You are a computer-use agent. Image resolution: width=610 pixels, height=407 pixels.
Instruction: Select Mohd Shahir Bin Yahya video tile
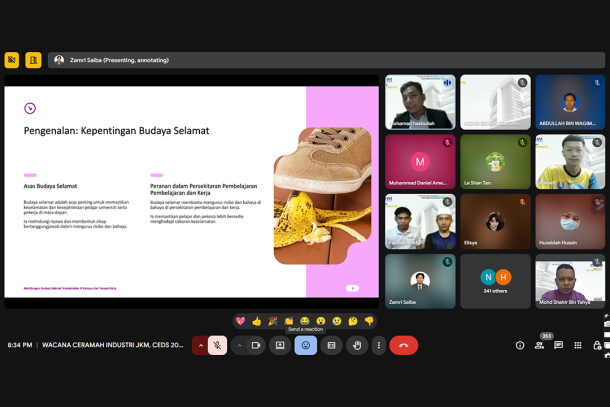pyautogui.click(x=570, y=281)
